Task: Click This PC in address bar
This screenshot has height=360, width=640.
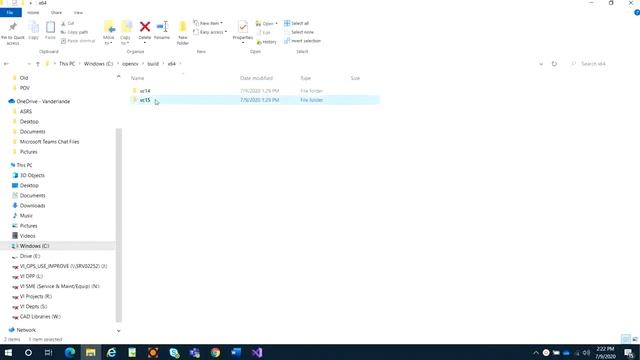Action: 67,64
